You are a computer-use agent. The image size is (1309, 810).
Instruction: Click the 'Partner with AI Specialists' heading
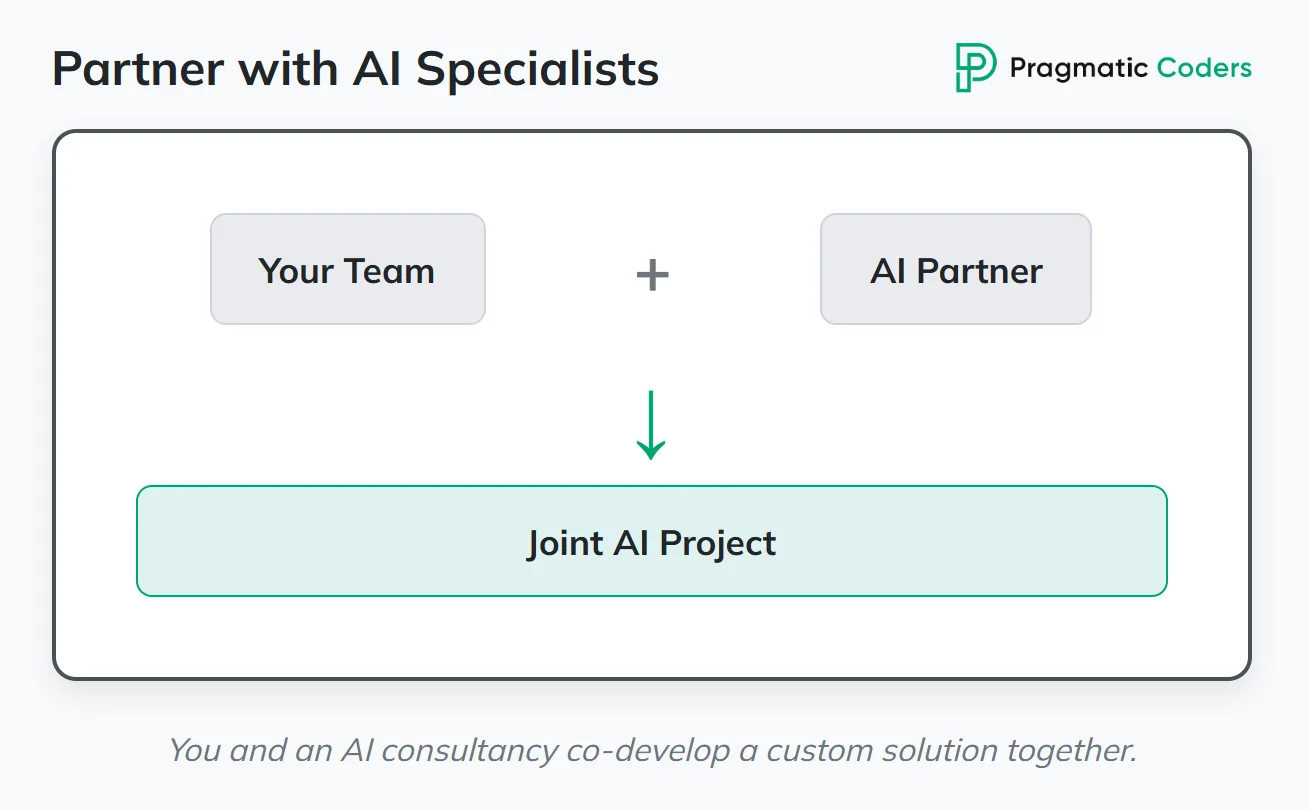click(355, 69)
